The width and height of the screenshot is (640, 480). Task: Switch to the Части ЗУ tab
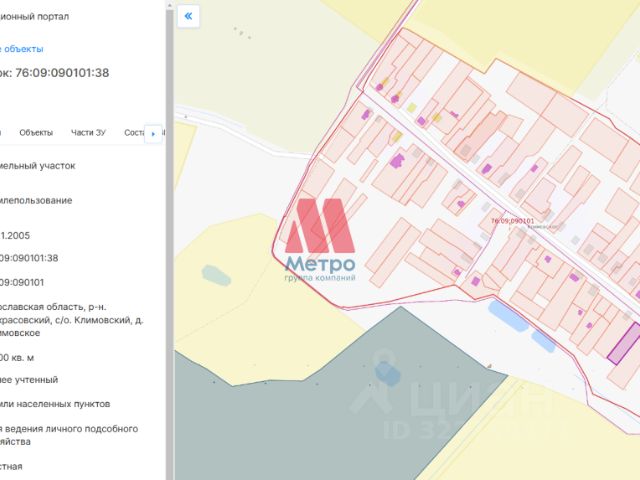pos(88,133)
